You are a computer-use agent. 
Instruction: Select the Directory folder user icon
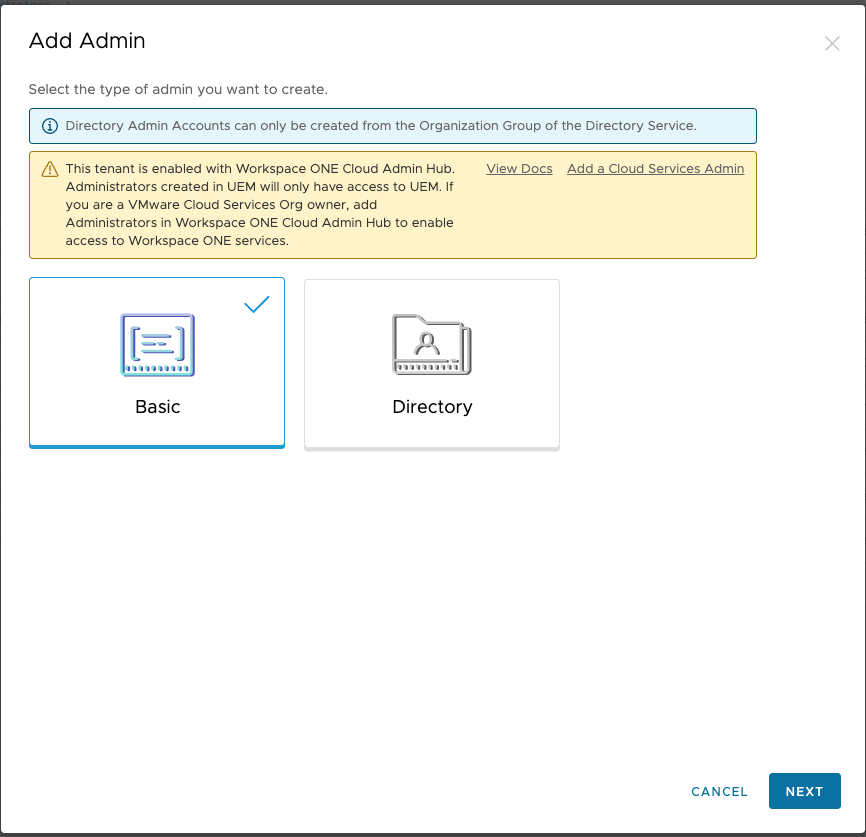coord(432,345)
